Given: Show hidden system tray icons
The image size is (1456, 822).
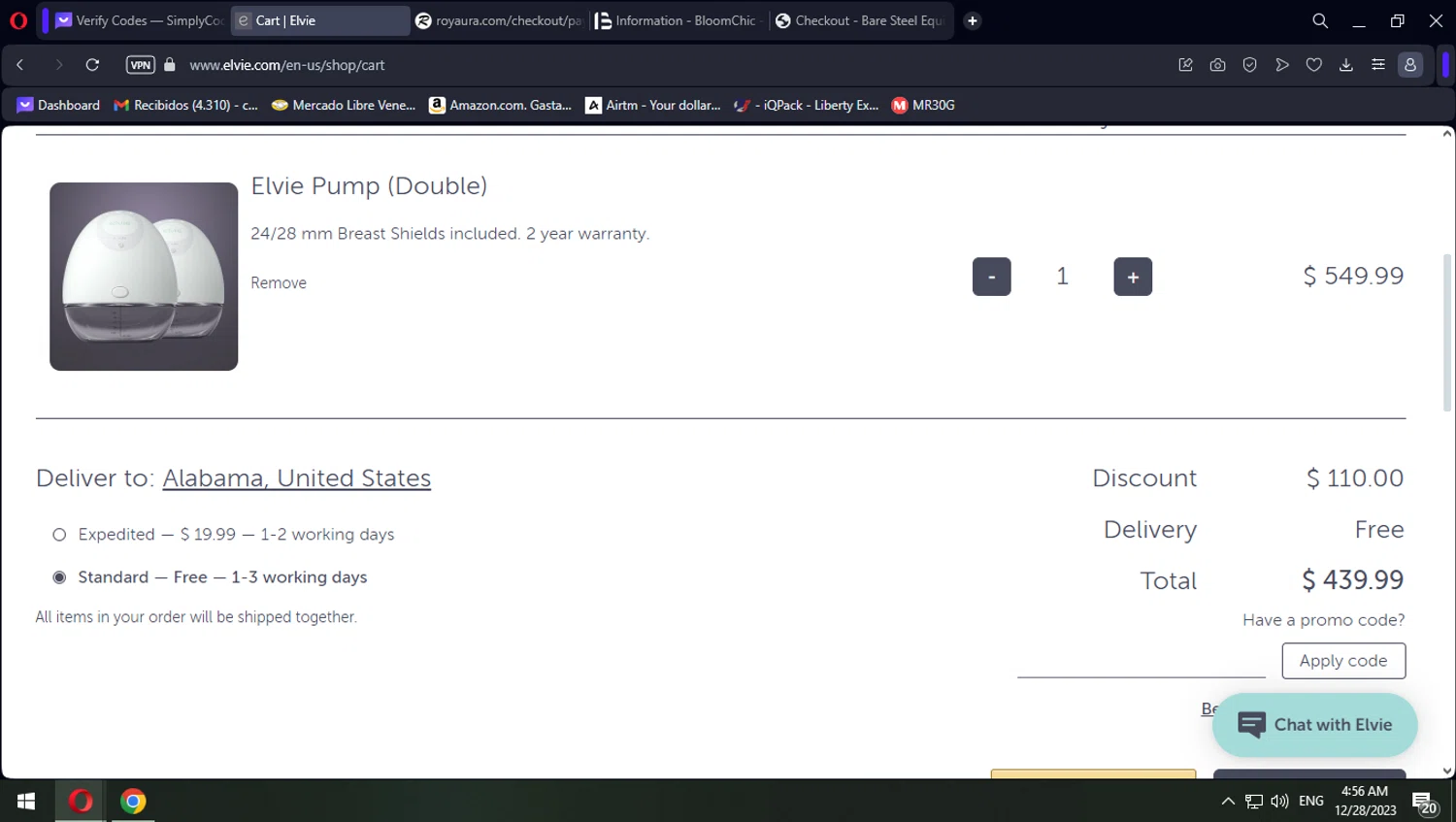Looking at the screenshot, I should pyautogui.click(x=1228, y=801).
